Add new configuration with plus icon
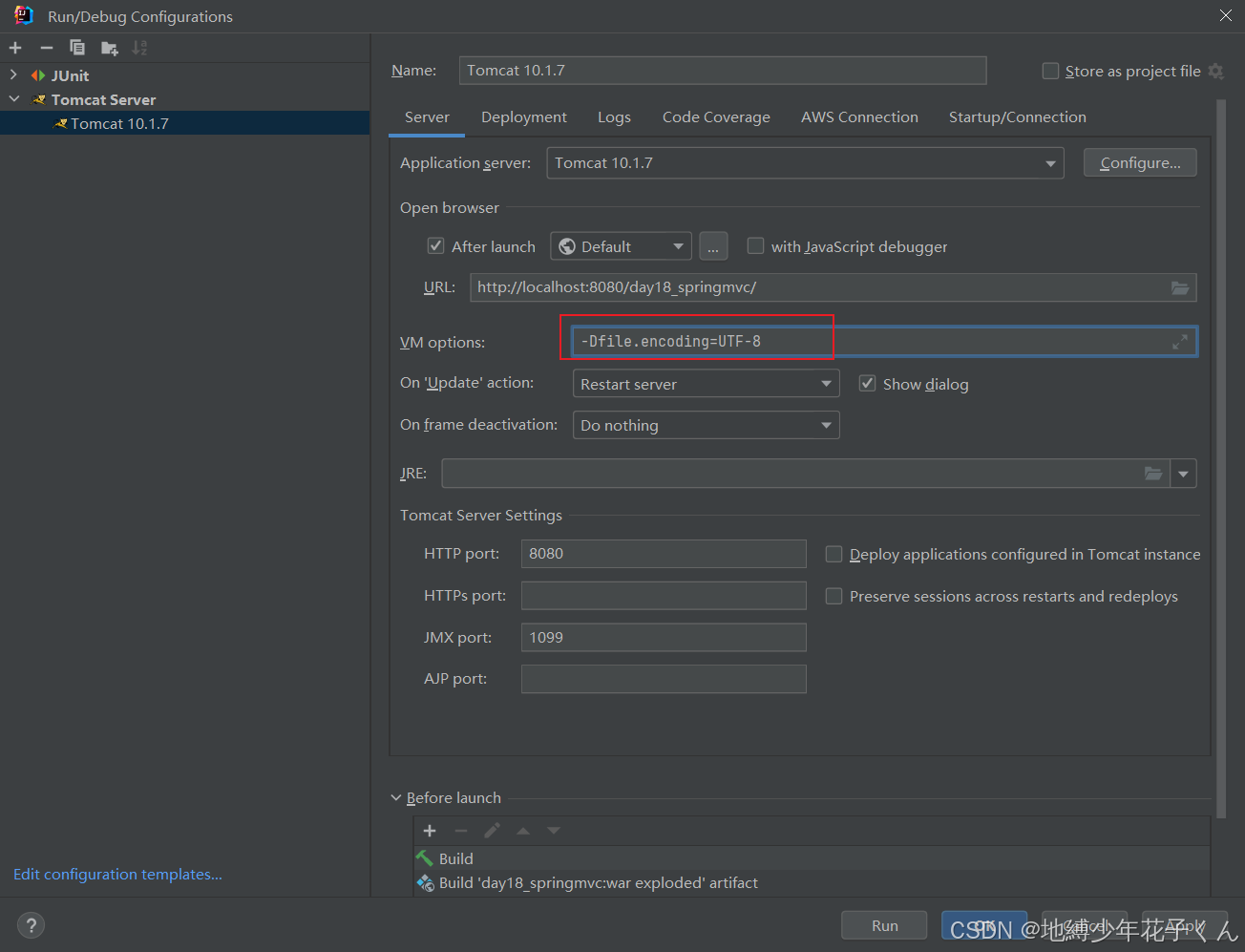1245x952 pixels. (x=15, y=48)
